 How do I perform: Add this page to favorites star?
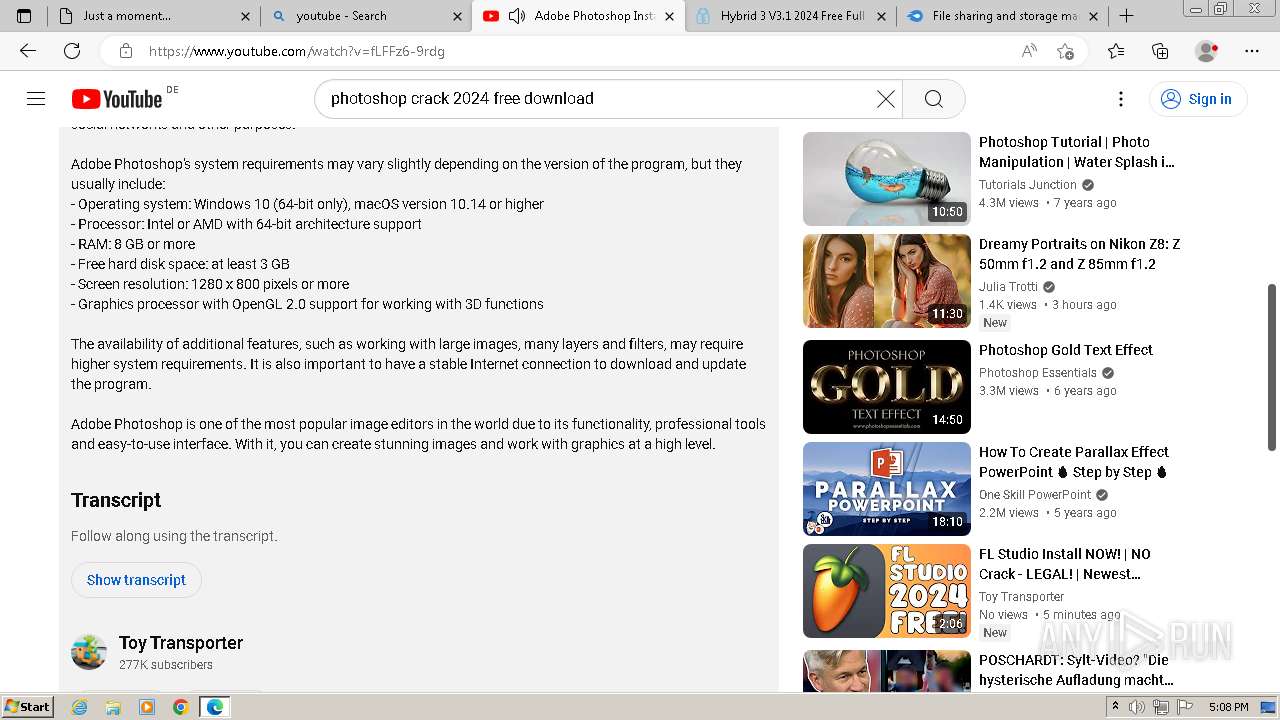pos(1066,51)
